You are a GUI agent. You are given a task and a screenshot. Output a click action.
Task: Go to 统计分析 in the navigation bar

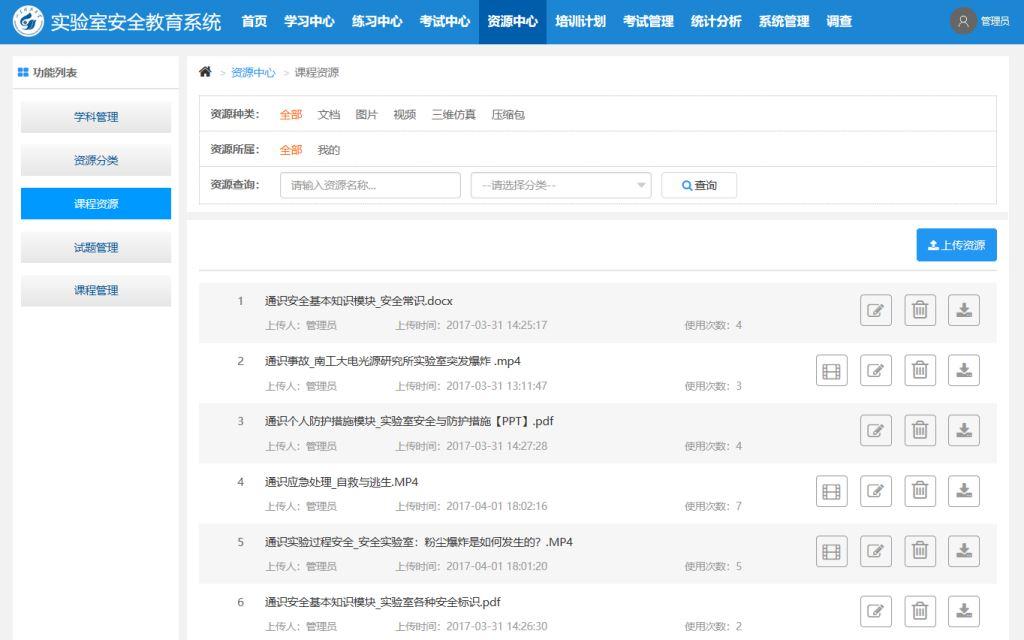716,21
